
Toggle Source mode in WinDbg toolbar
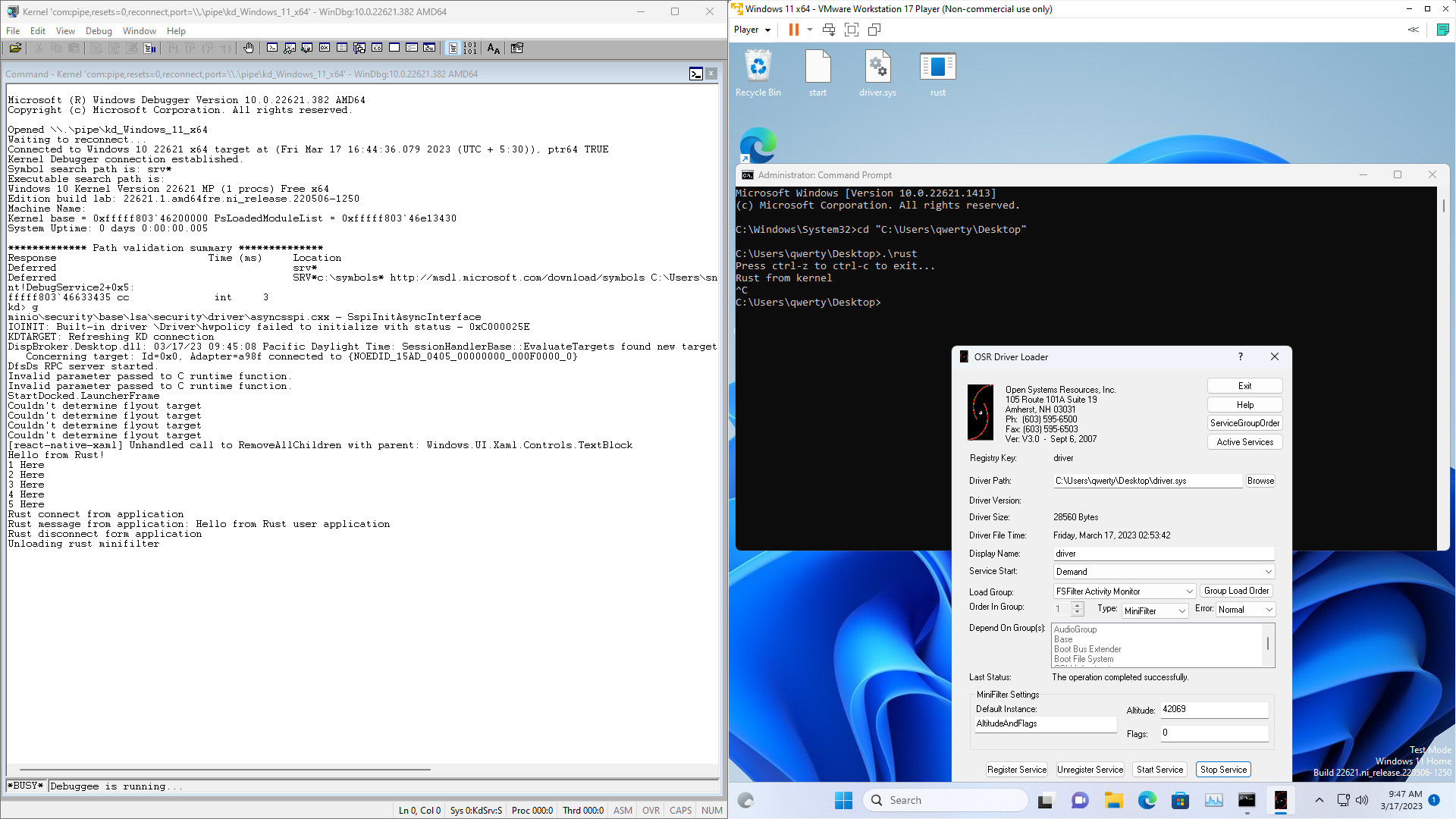click(453, 48)
